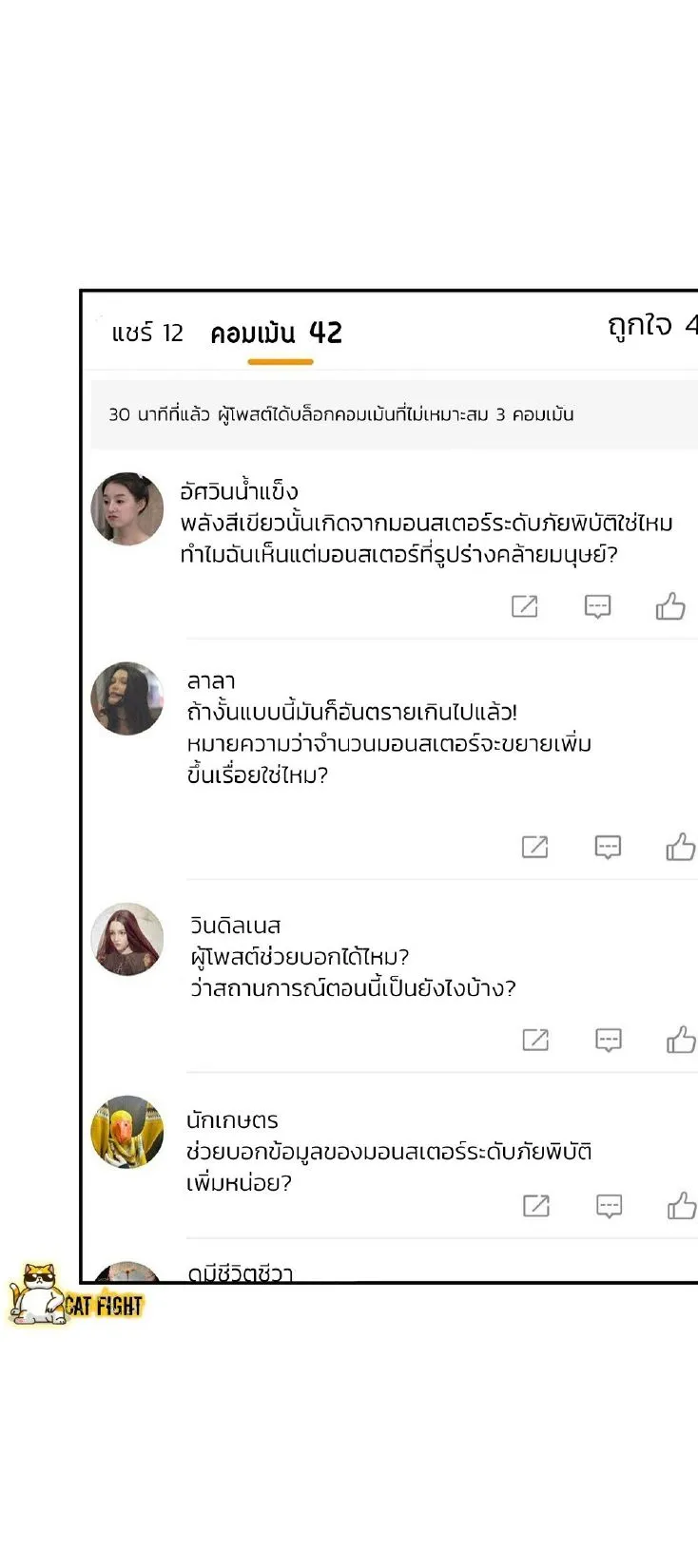Like the comment by นักเกษตร
This screenshot has height=1568, width=698.
[682, 1206]
